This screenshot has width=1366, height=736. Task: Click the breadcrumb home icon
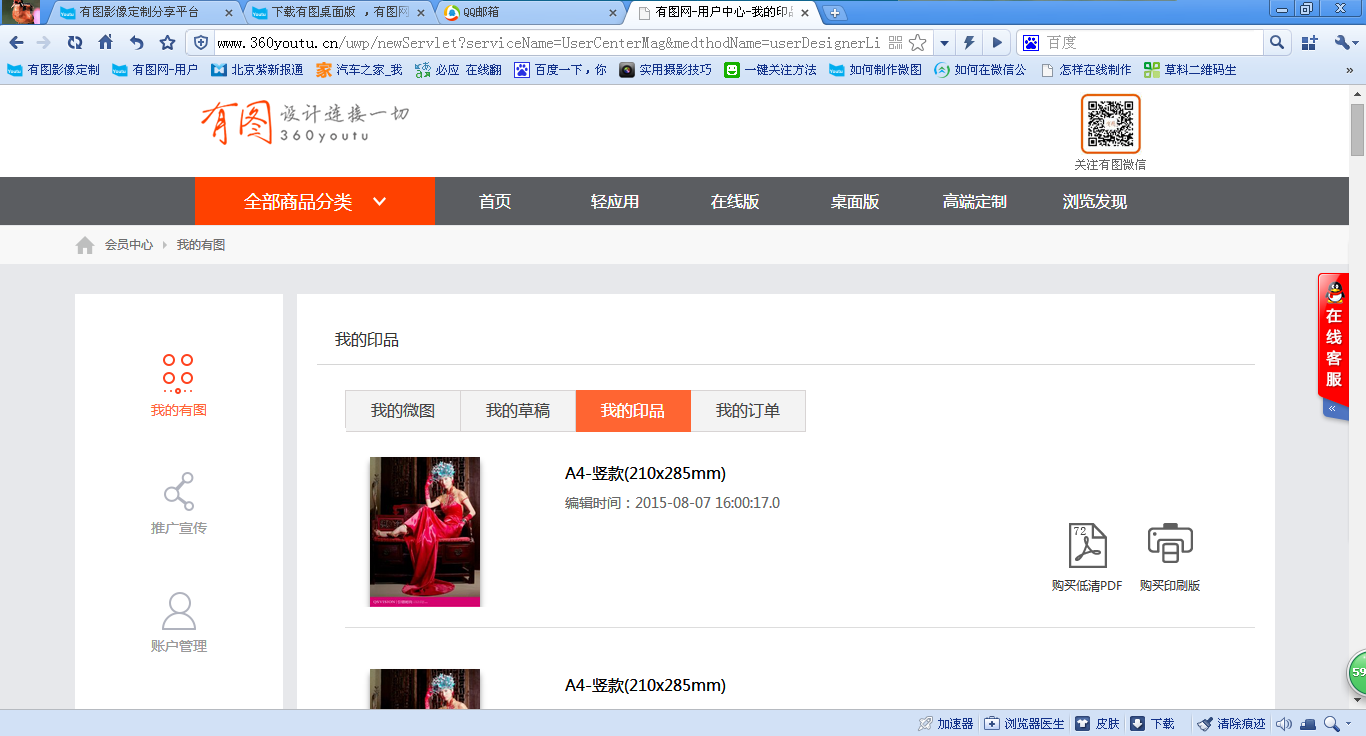85,244
